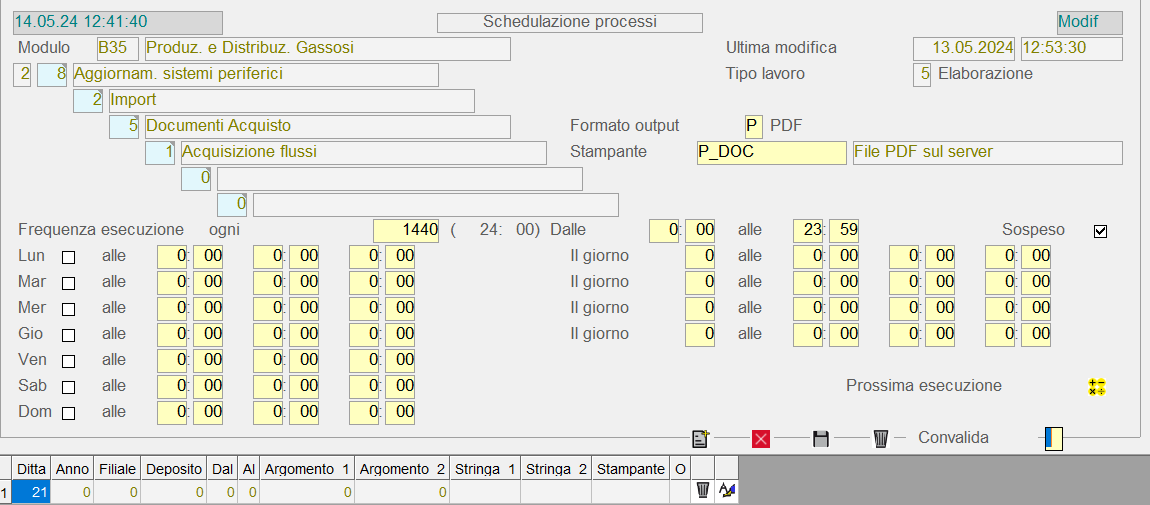Click the new document icon
The height and width of the screenshot is (505, 1150).
(x=700, y=438)
